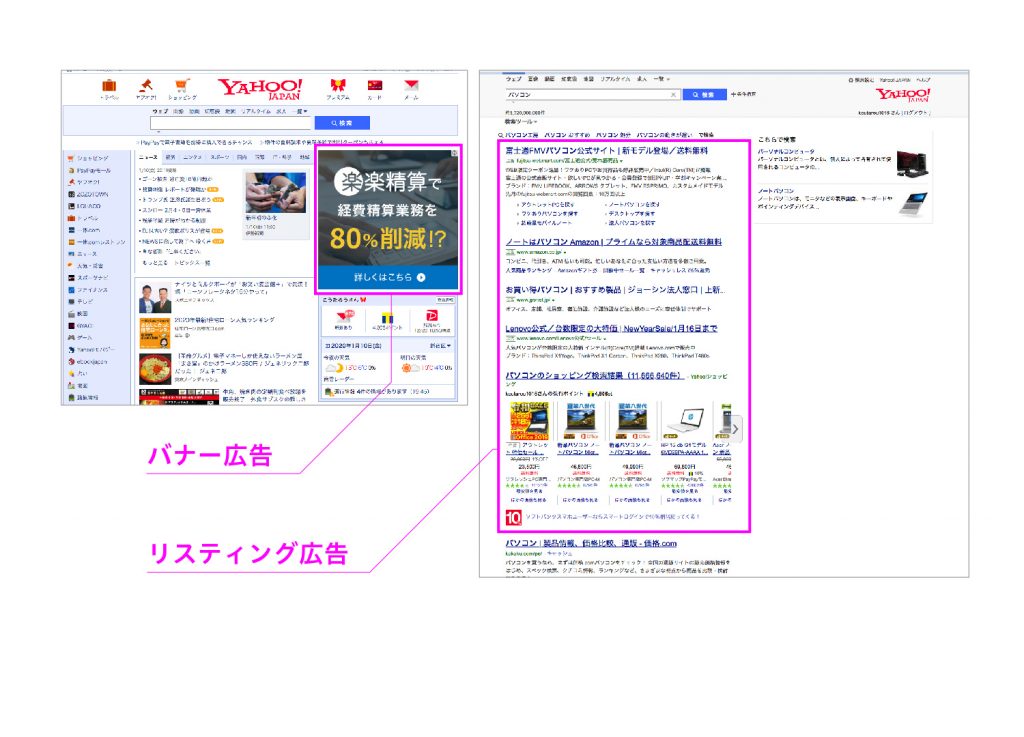Screen dimensions: 1024x737
Task: Open the メール envelope icon in header
Action: (411, 86)
